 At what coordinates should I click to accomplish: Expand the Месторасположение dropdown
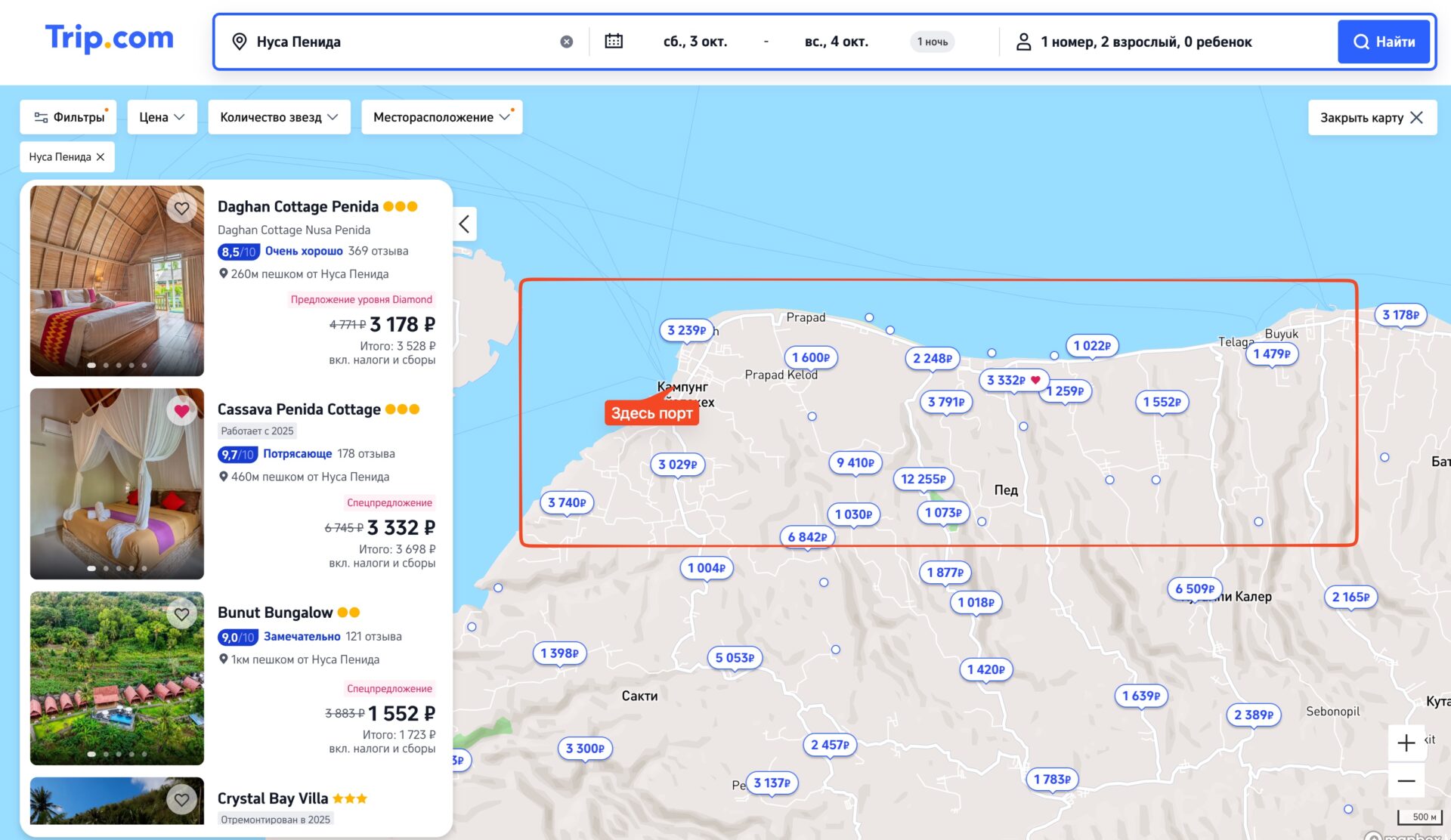tap(441, 117)
